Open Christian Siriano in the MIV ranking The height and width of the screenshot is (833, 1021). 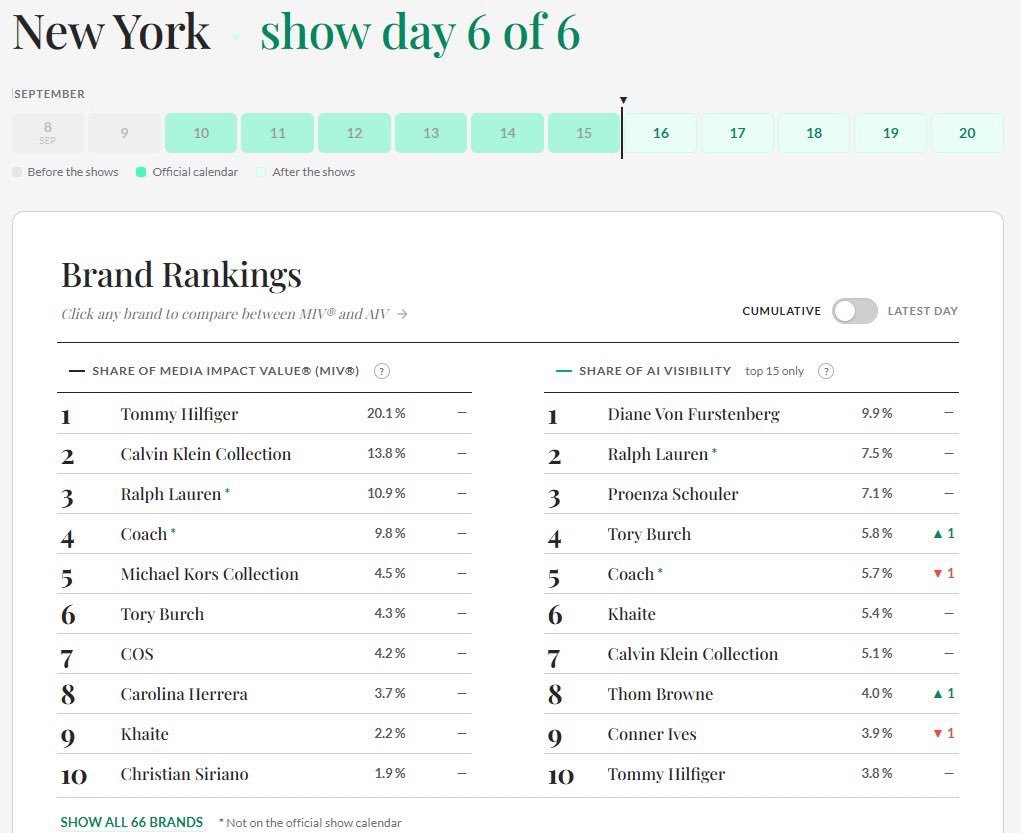click(184, 774)
